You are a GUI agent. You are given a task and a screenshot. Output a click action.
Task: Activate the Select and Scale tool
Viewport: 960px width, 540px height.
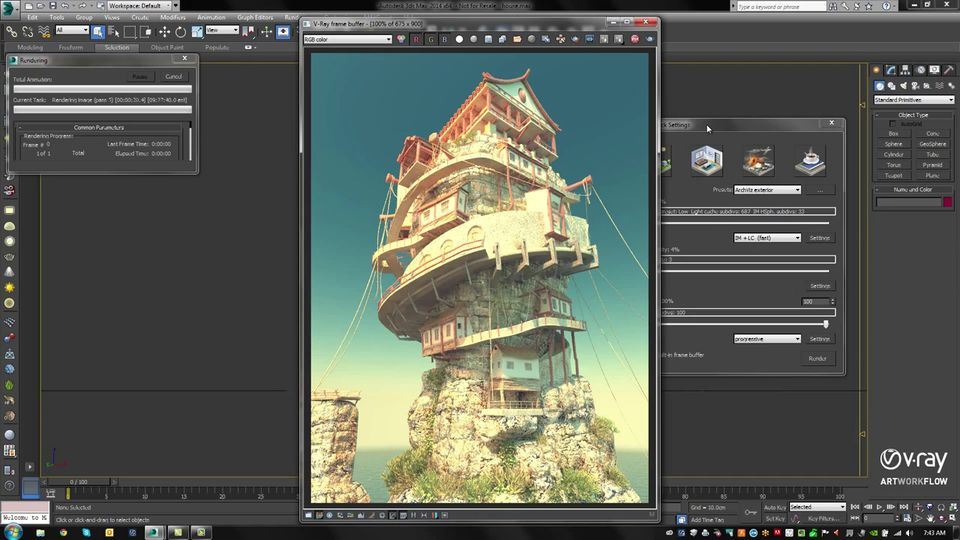click(197, 31)
